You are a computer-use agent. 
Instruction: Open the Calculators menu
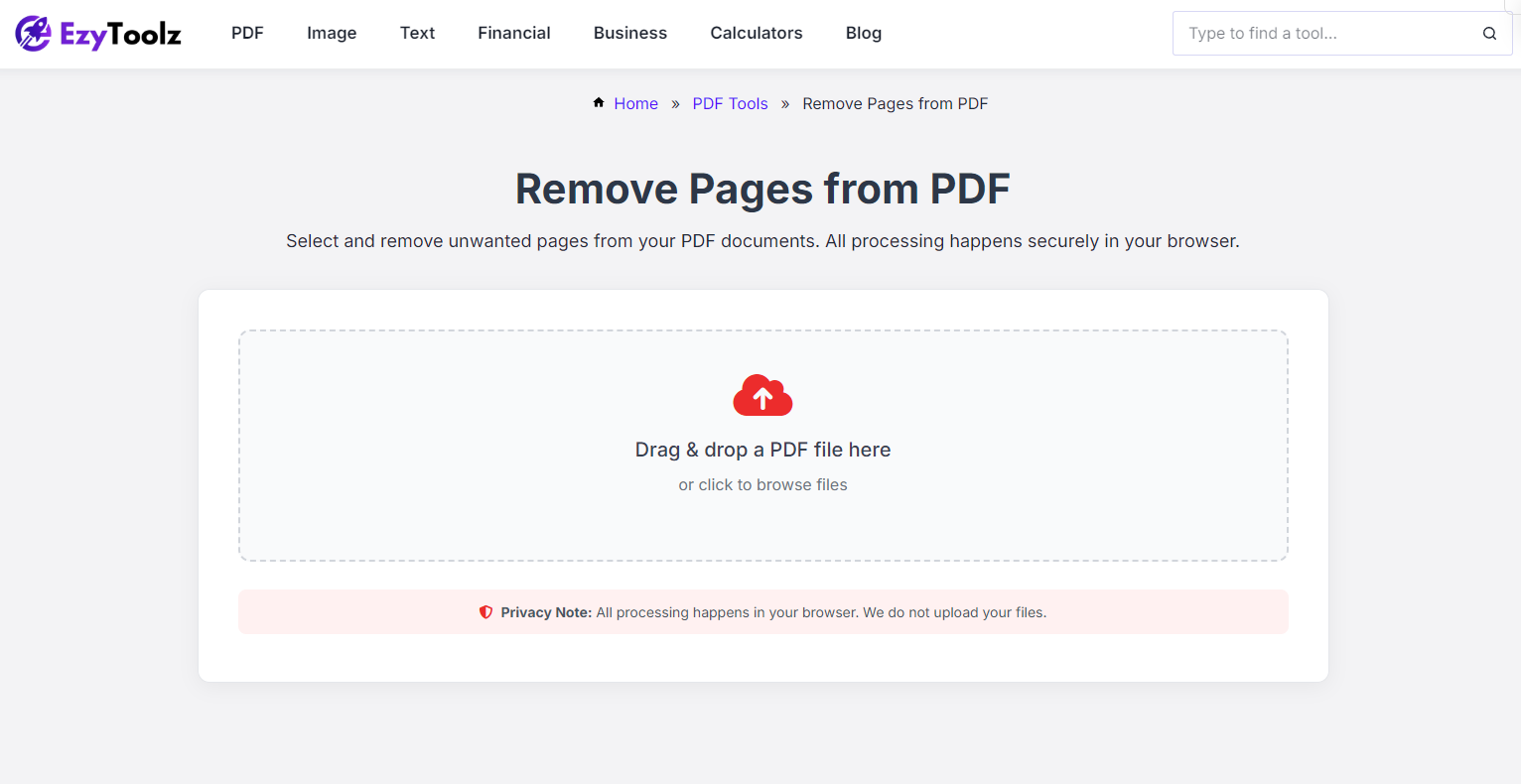click(x=756, y=33)
